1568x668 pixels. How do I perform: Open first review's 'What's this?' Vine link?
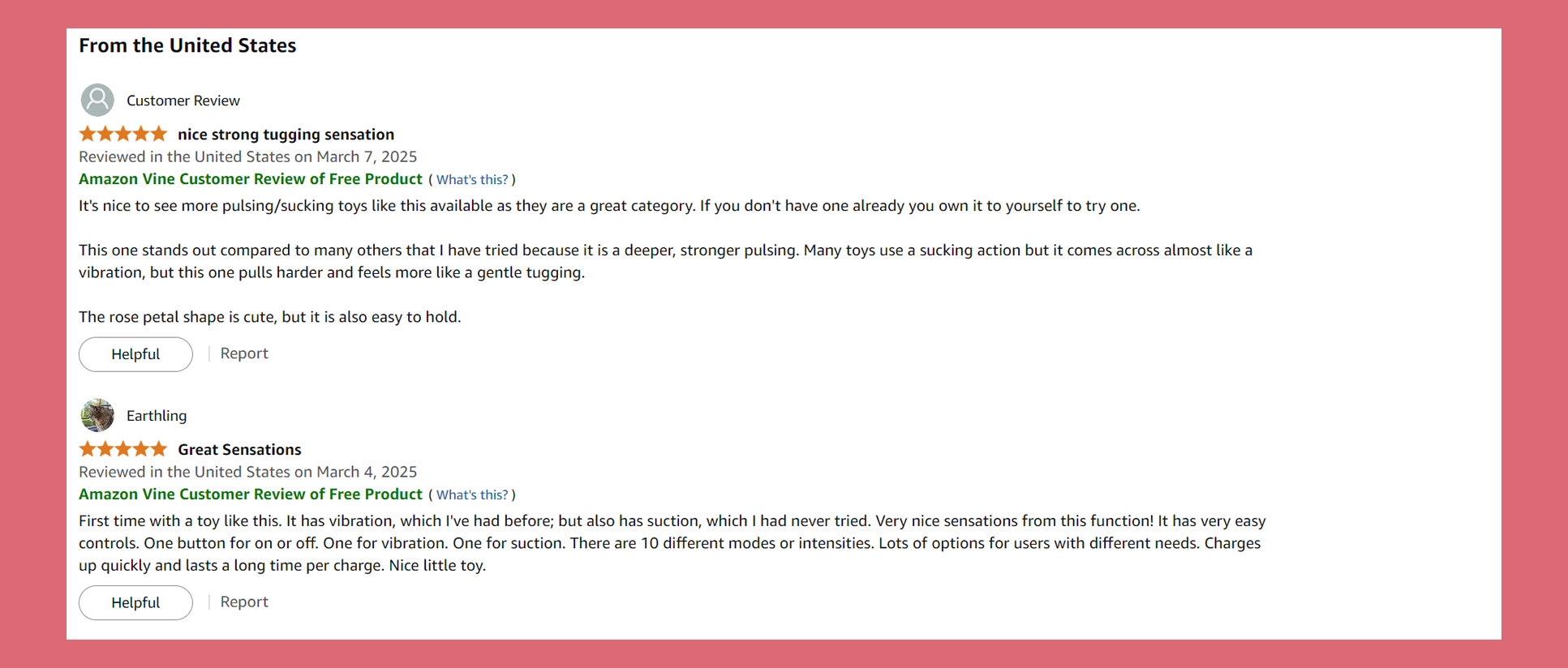472,180
